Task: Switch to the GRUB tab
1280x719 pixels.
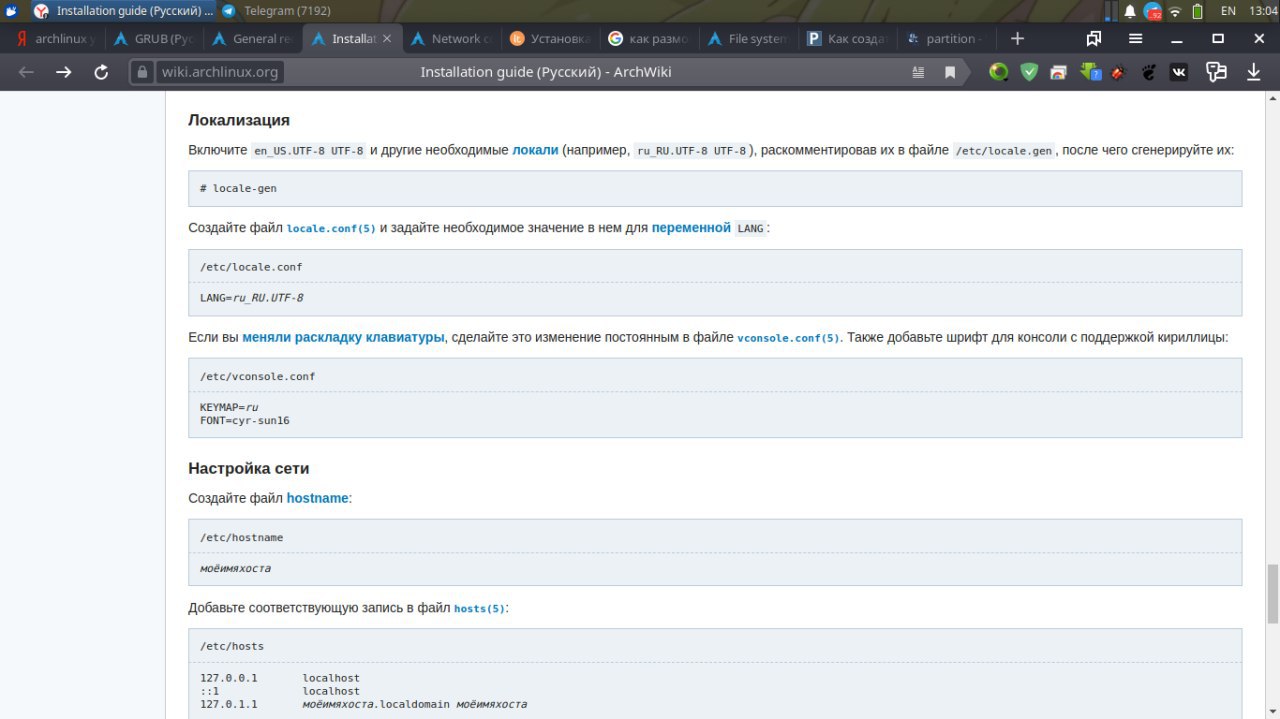Action: click(154, 39)
